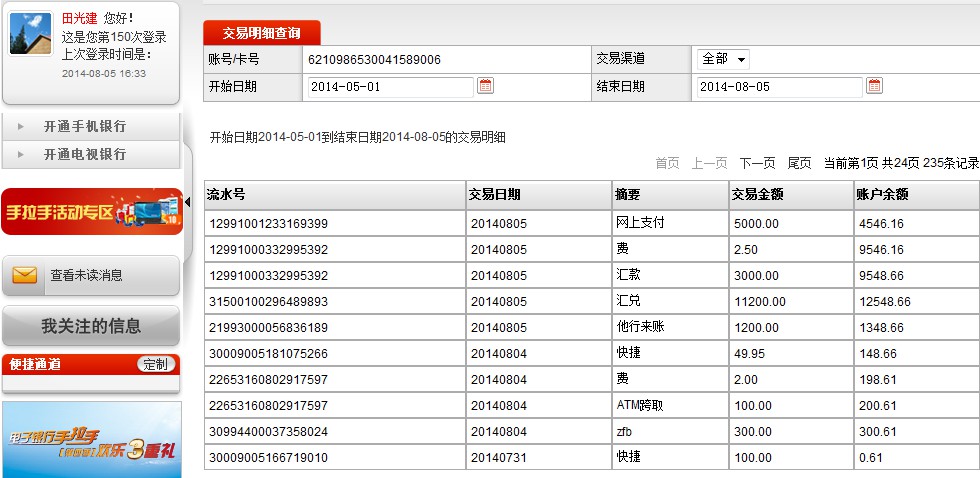Click the 首页 first page link

(667, 163)
